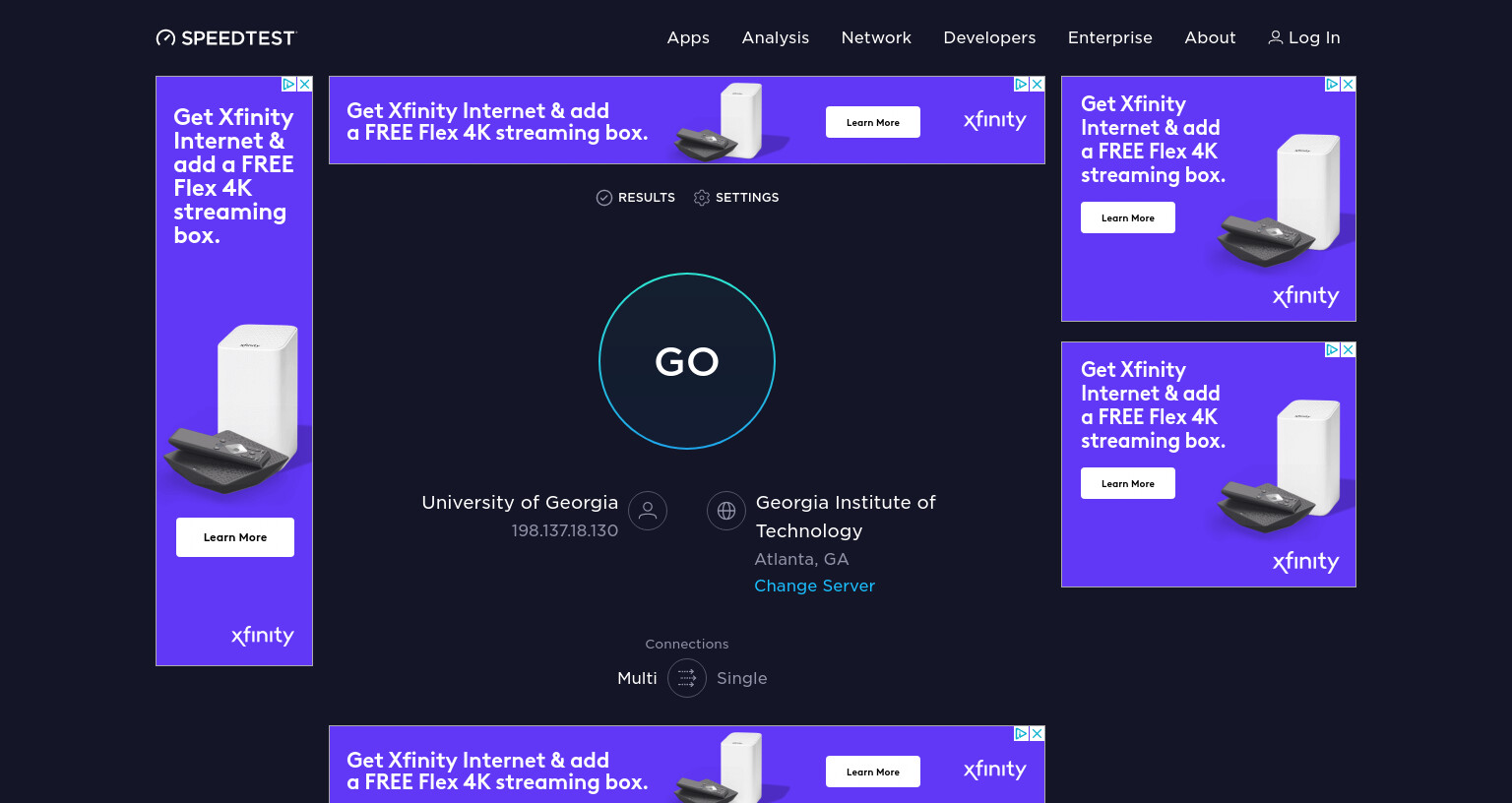Open SETTINGS page

736,198
